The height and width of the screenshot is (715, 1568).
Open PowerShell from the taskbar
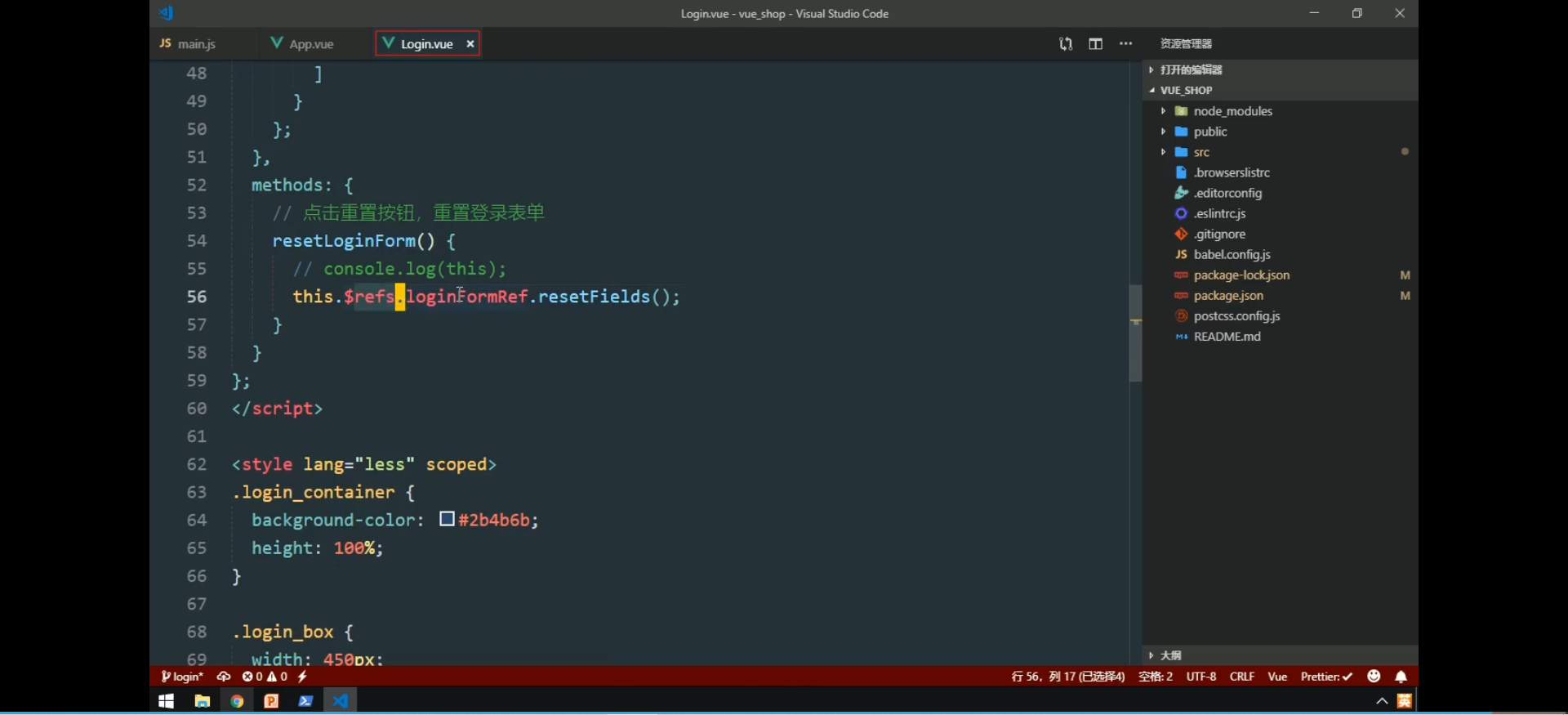tap(305, 701)
